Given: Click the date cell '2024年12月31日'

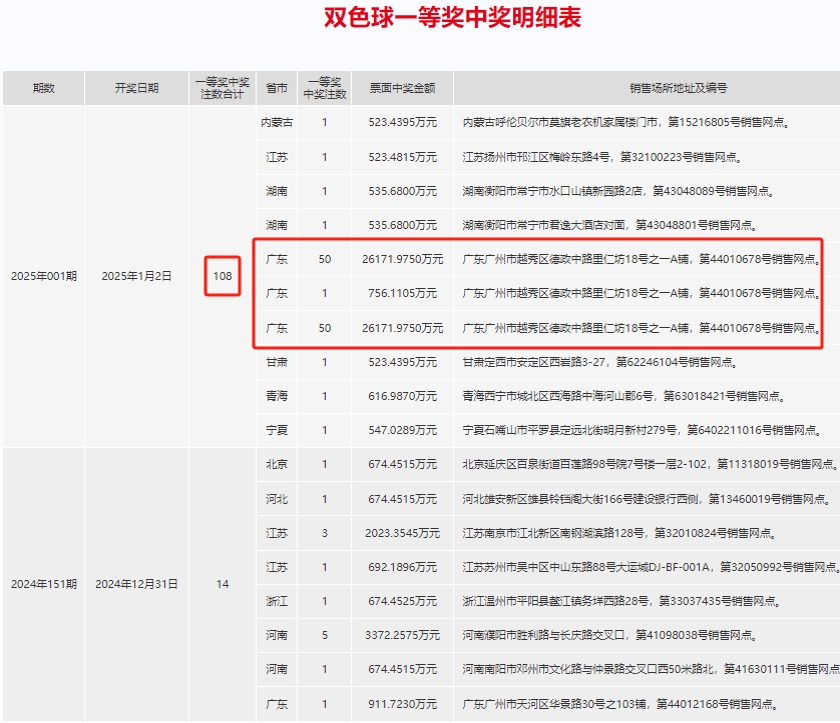Looking at the screenshot, I should [137, 584].
